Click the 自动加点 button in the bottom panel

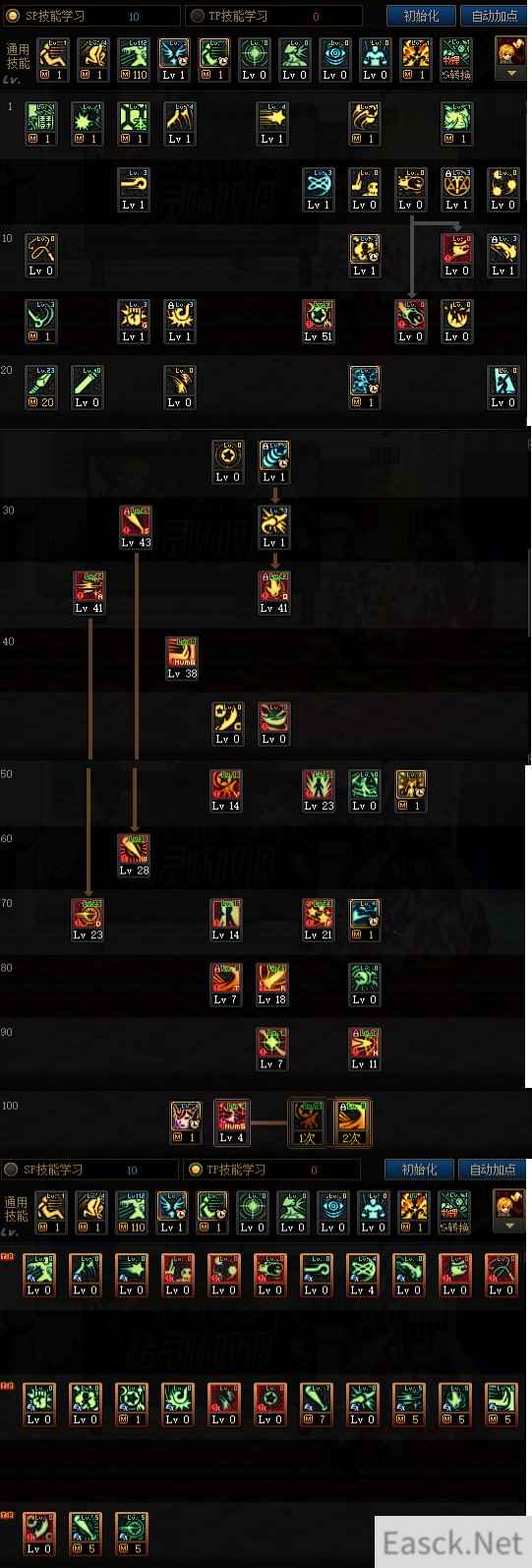(493, 1170)
